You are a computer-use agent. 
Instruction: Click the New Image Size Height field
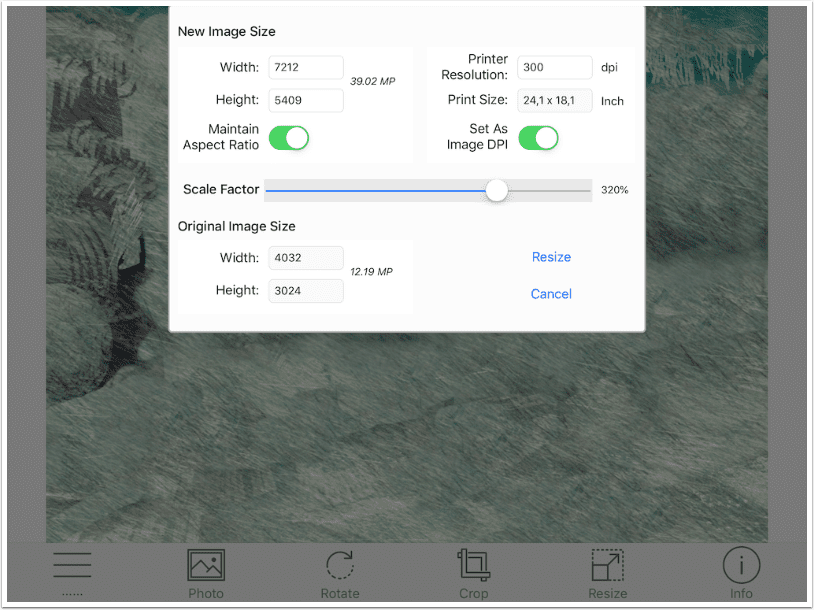(306, 100)
